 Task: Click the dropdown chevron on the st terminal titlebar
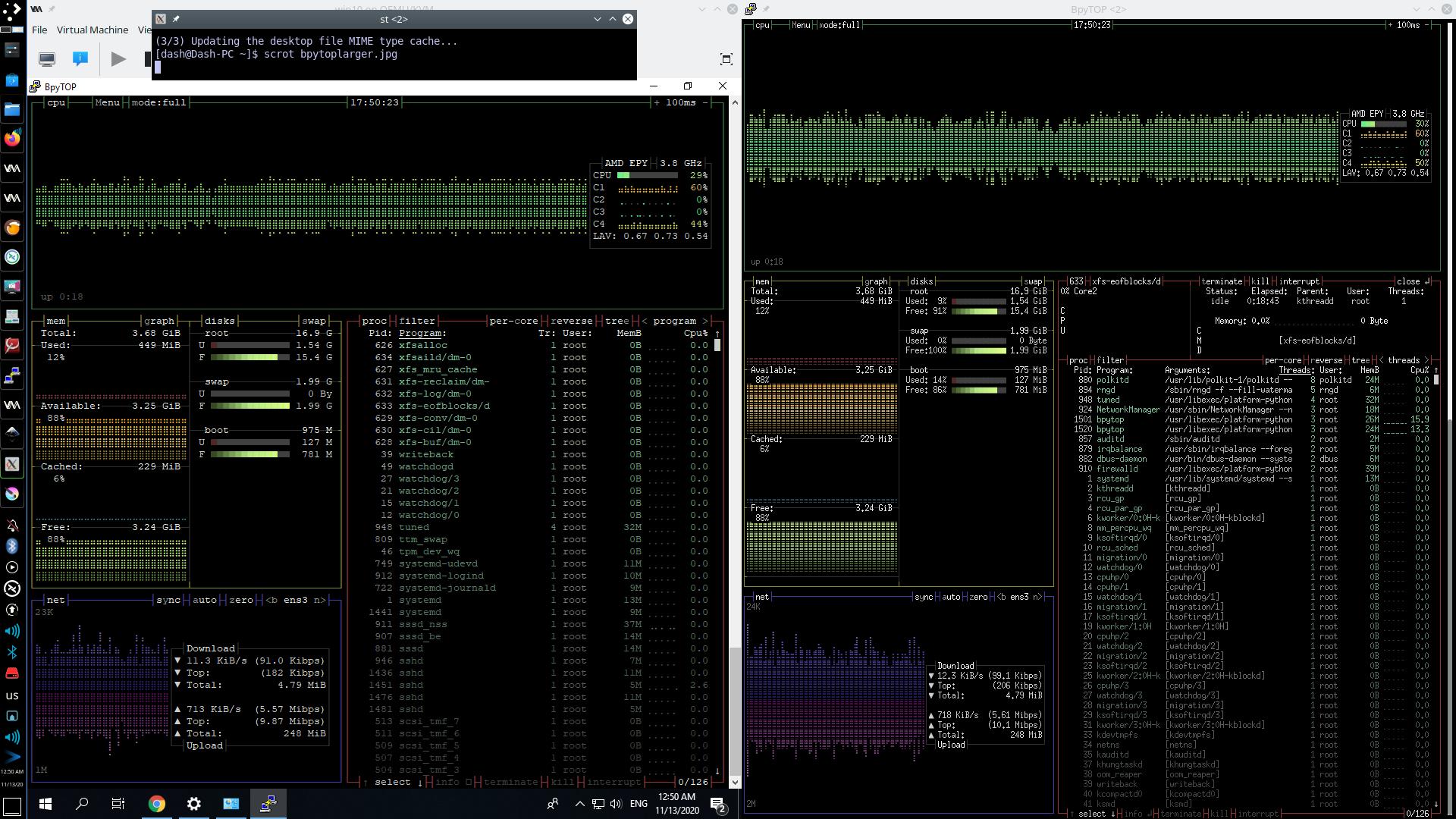[598, 19]
